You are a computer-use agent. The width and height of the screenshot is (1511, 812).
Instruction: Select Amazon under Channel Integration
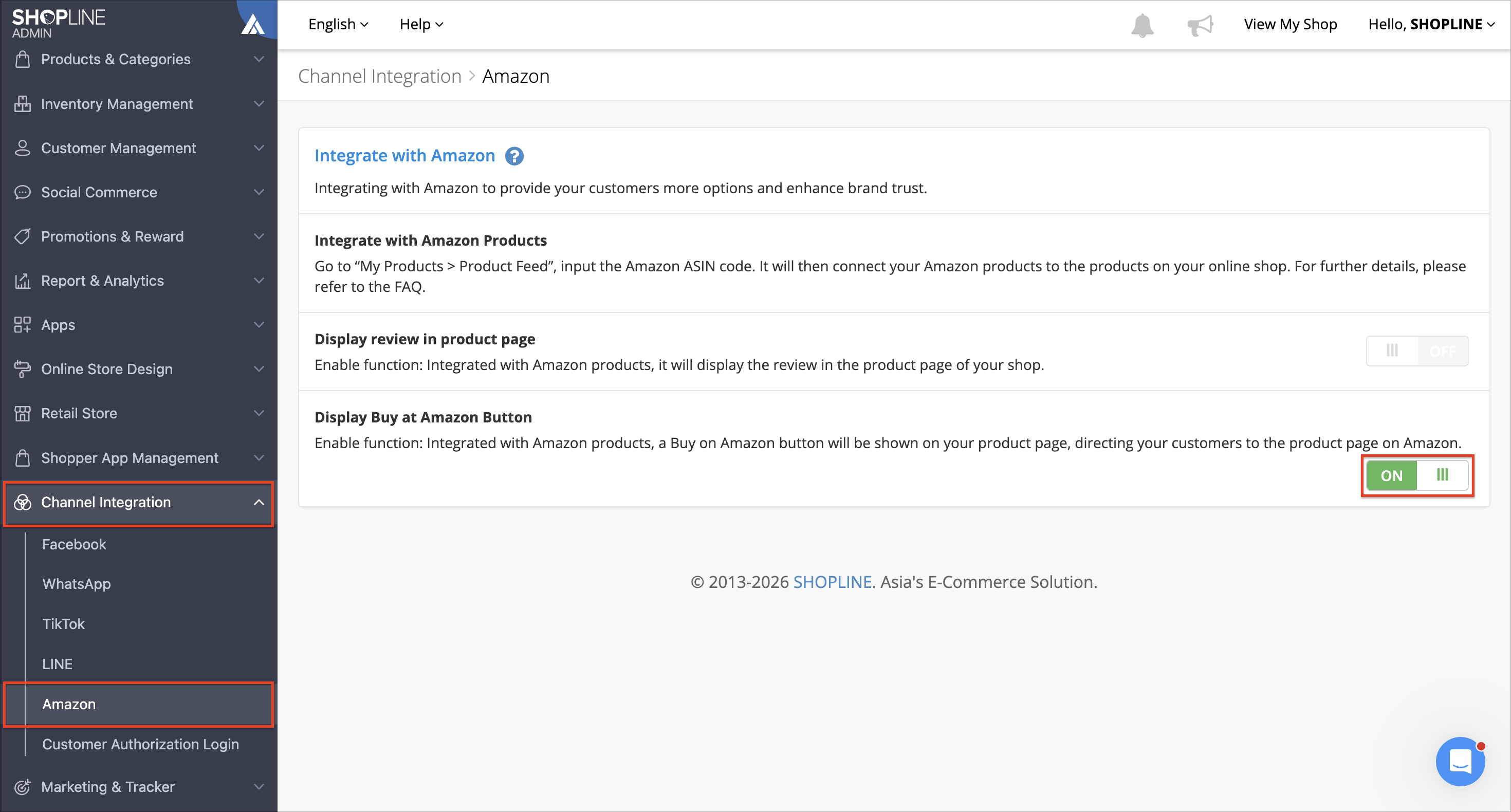point(69,704)
